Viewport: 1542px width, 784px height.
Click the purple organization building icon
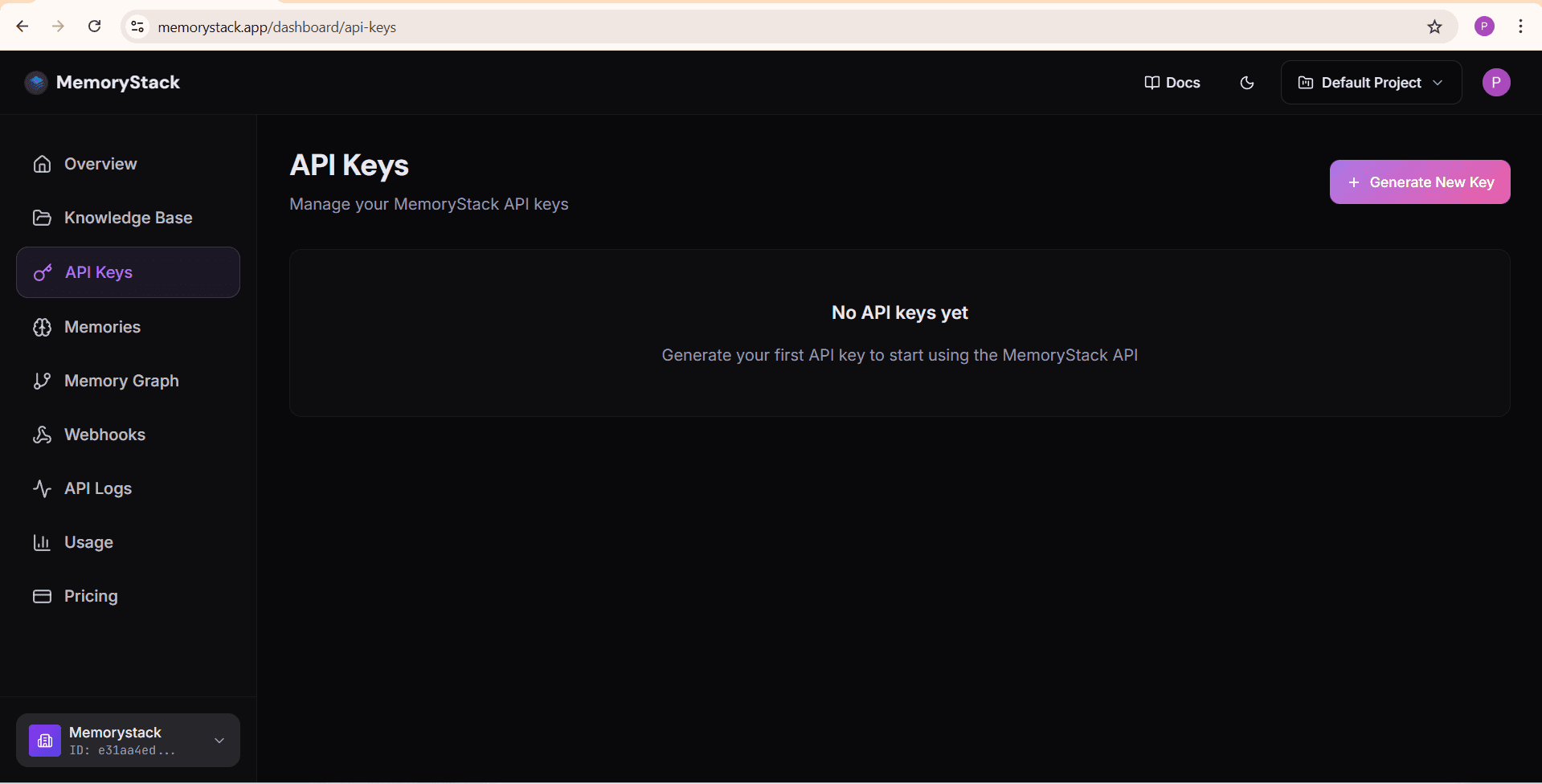click(45, 741)
